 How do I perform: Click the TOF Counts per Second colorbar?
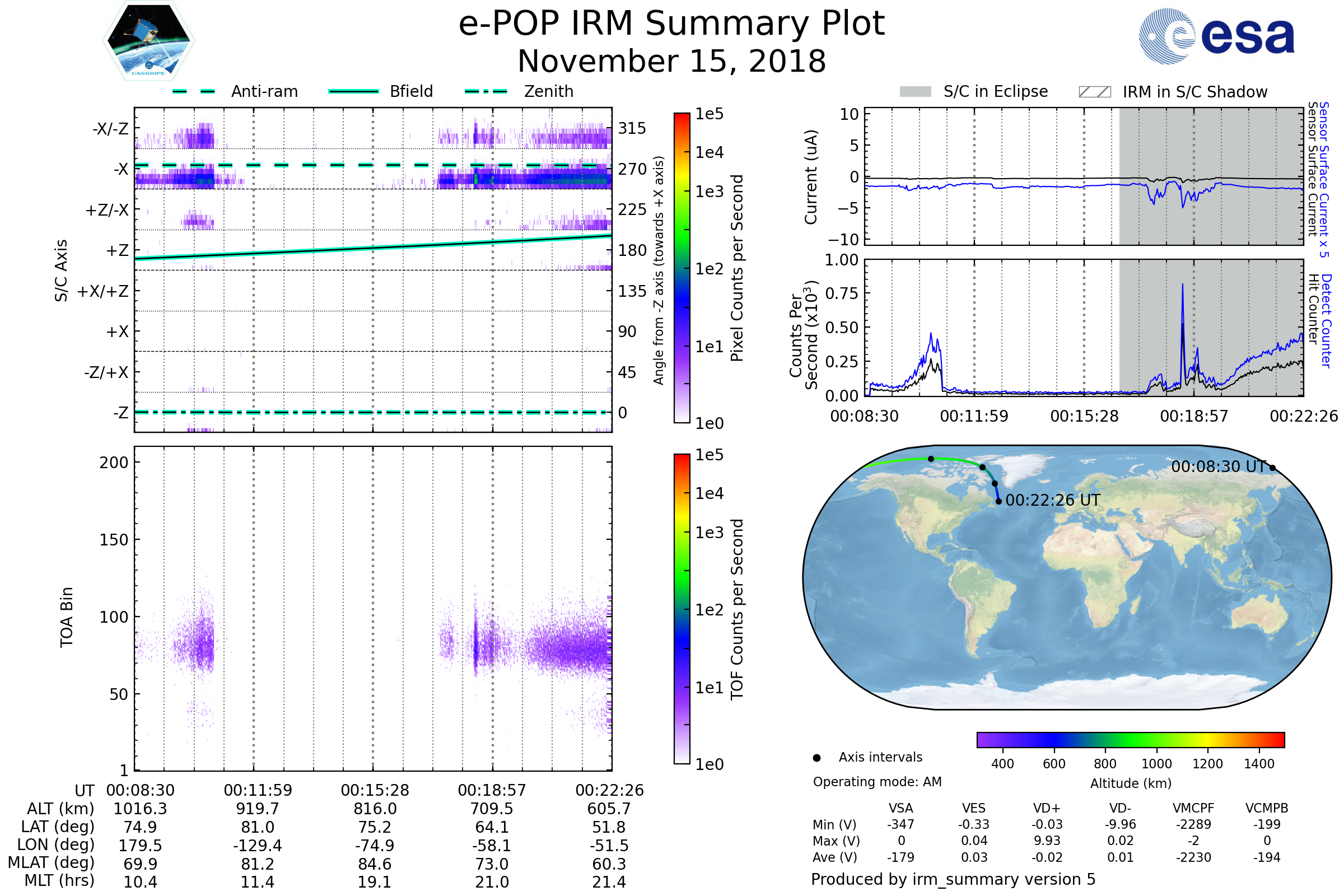click(x=682, y=609)
